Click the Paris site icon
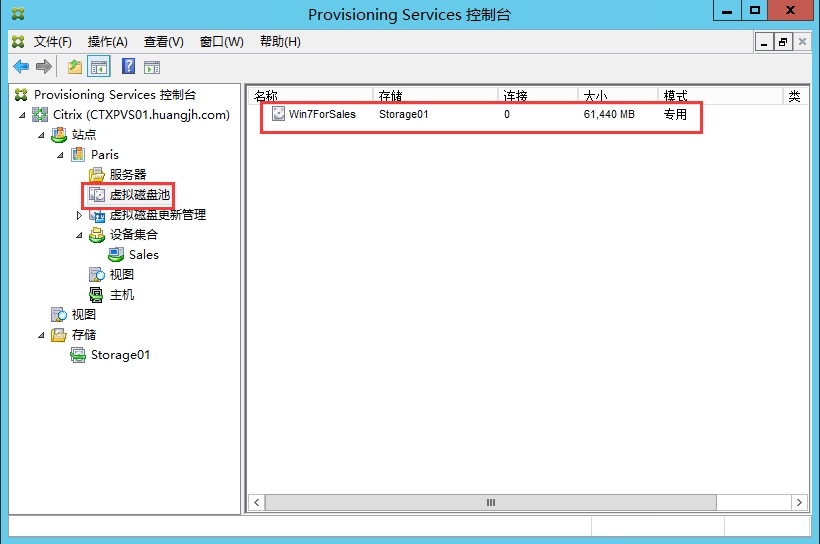Viewport: 820px width, 544px height. click(x=78, y=154)
